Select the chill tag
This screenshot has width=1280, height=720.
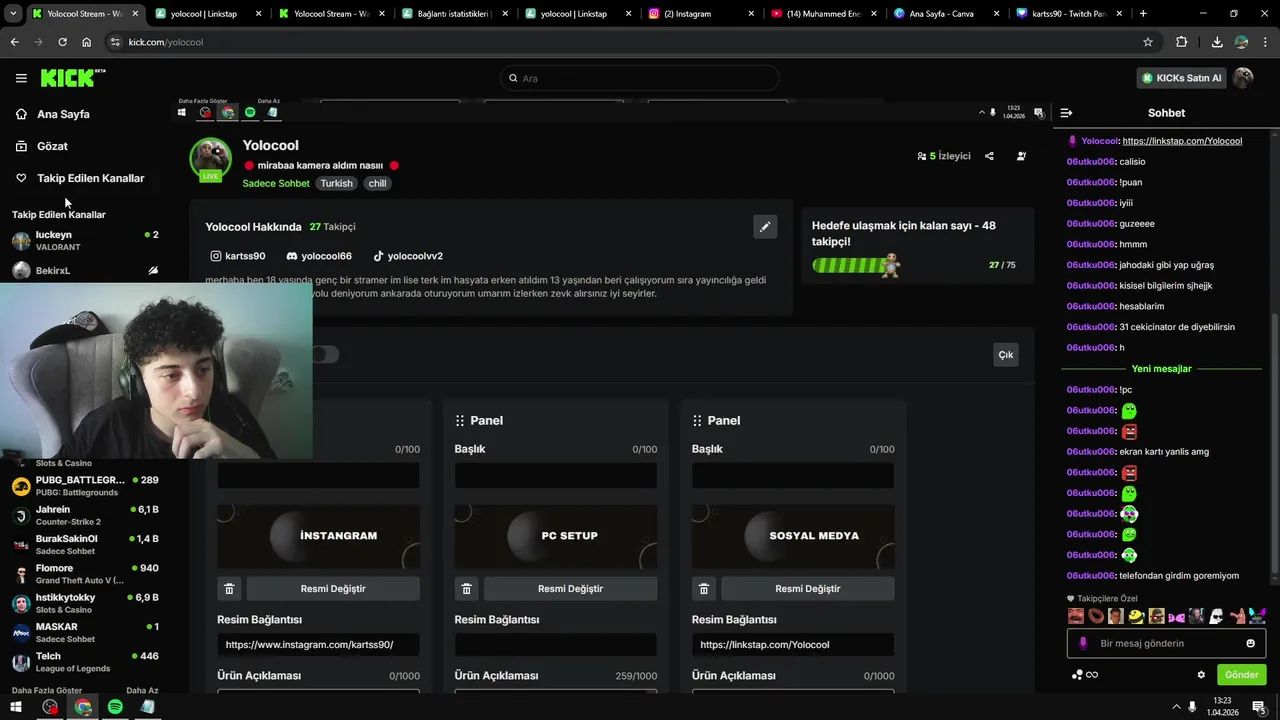(x=377, y=183)
